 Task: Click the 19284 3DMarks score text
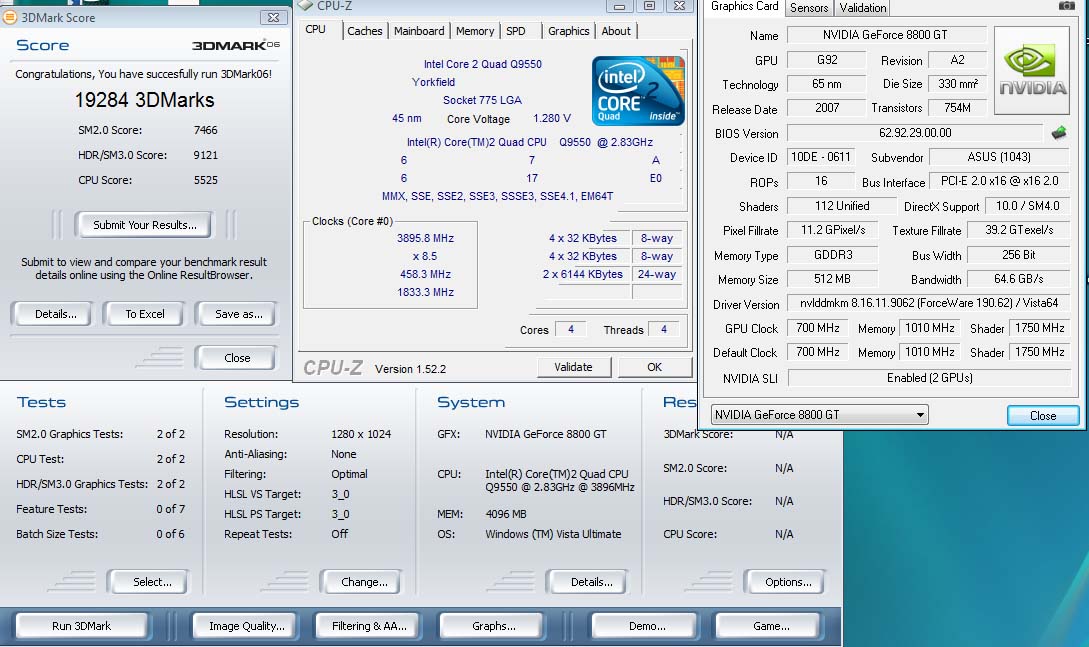point(144,100)
